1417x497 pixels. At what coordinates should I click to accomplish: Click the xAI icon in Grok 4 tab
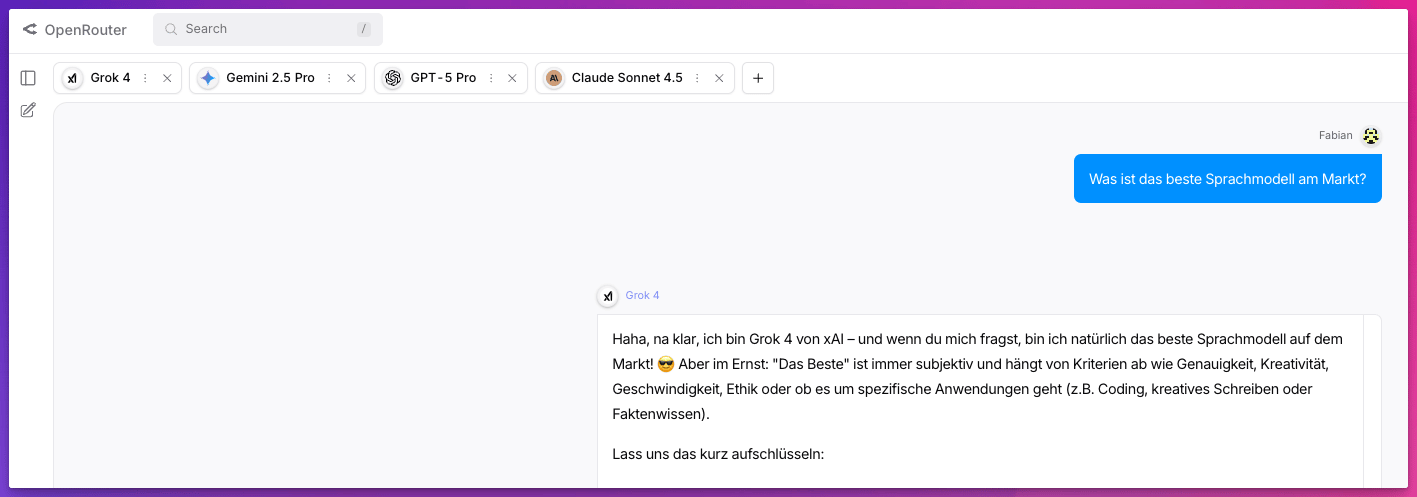[72, 78]
